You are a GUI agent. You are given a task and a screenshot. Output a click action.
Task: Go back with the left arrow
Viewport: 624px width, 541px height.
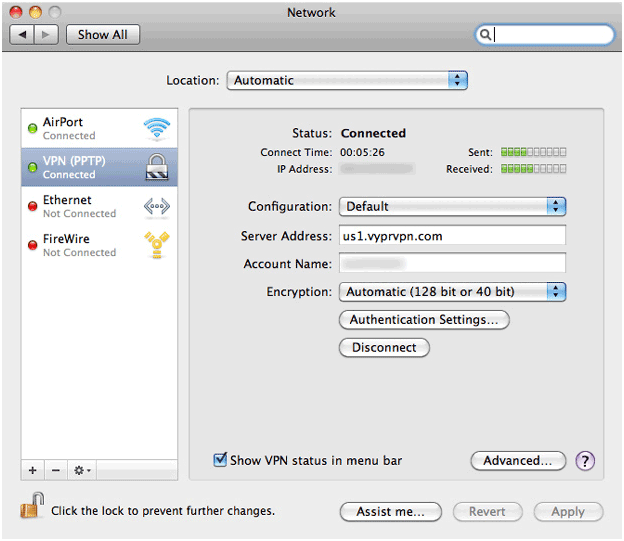22,35
